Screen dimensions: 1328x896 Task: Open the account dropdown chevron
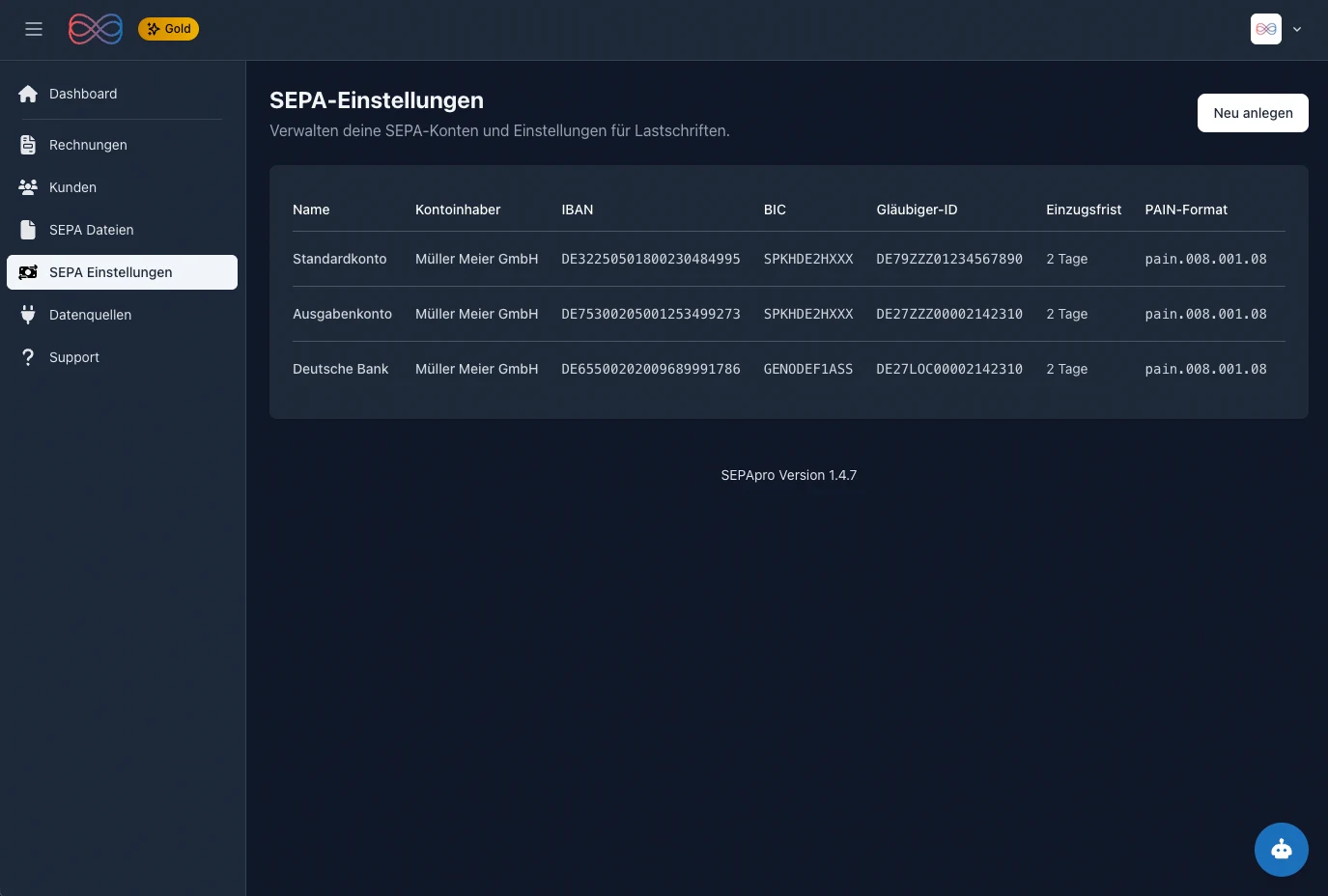(1297, 29)
